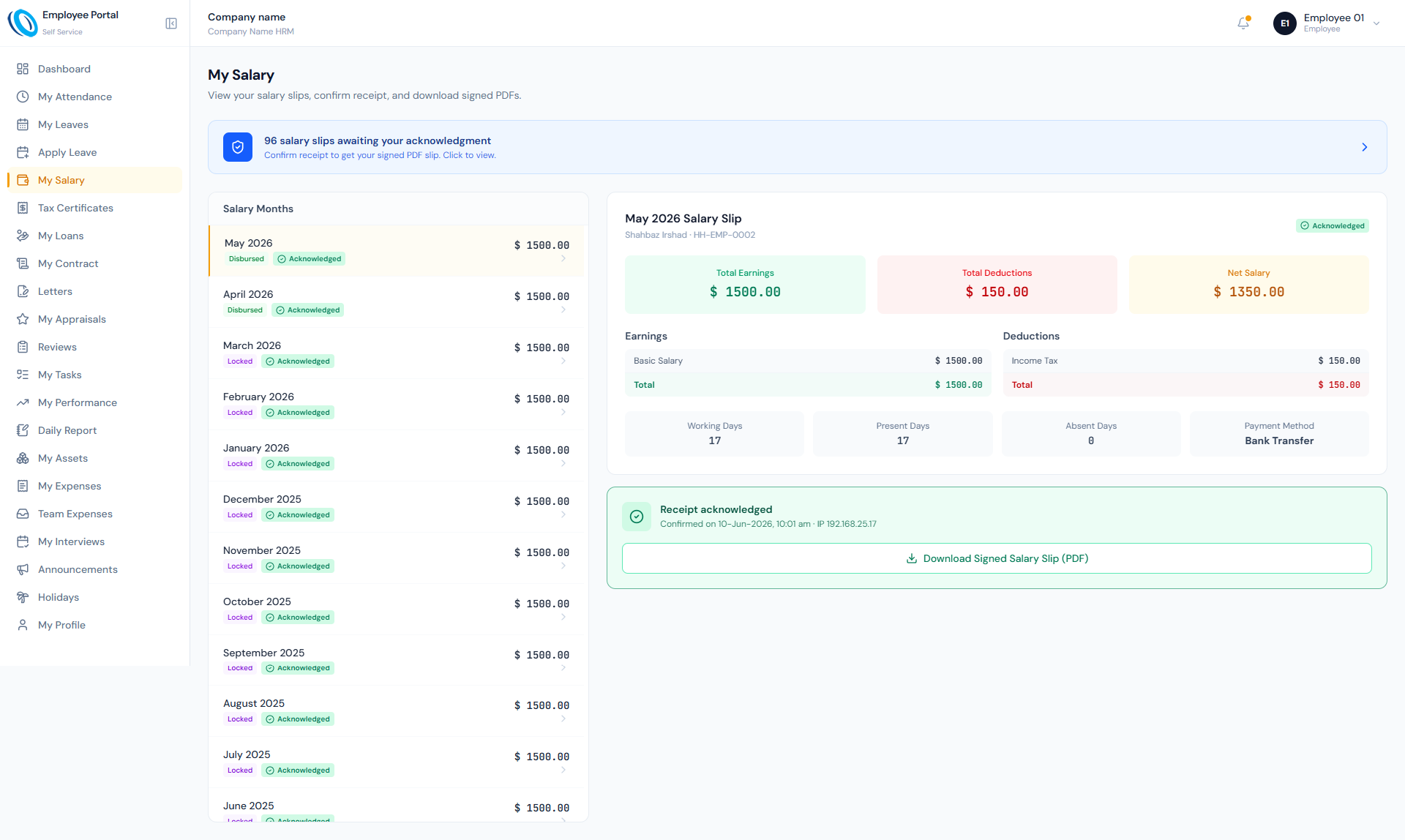
Task: Go to My Attendance menu item
Action: point(94,97)
